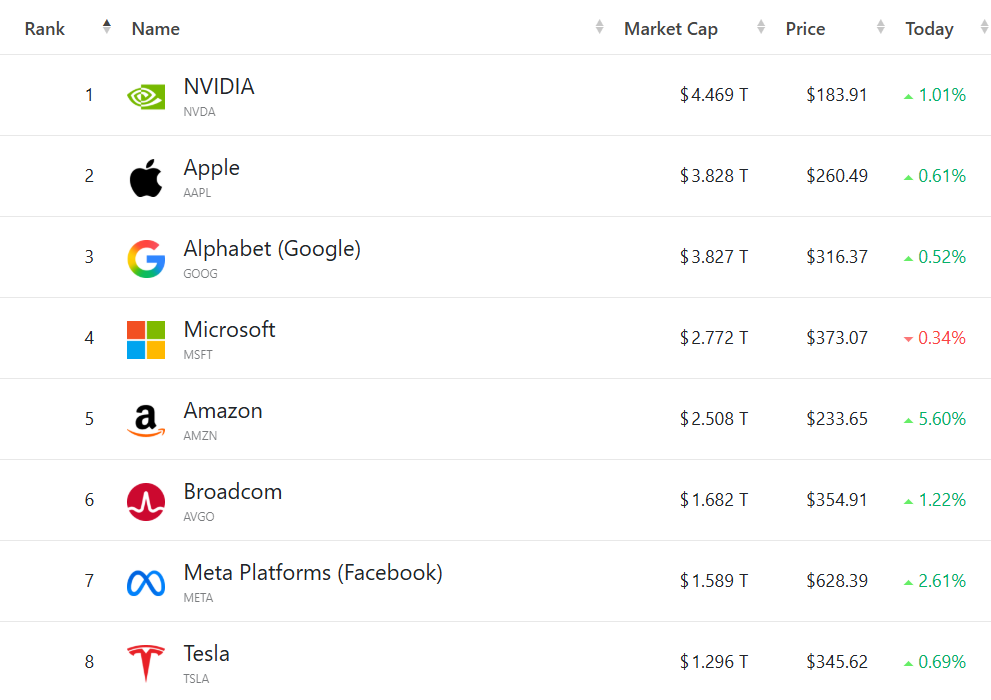Sort the table by Name column
The height and width of the screenshot is (700, 991).
[x=156, y=29]
